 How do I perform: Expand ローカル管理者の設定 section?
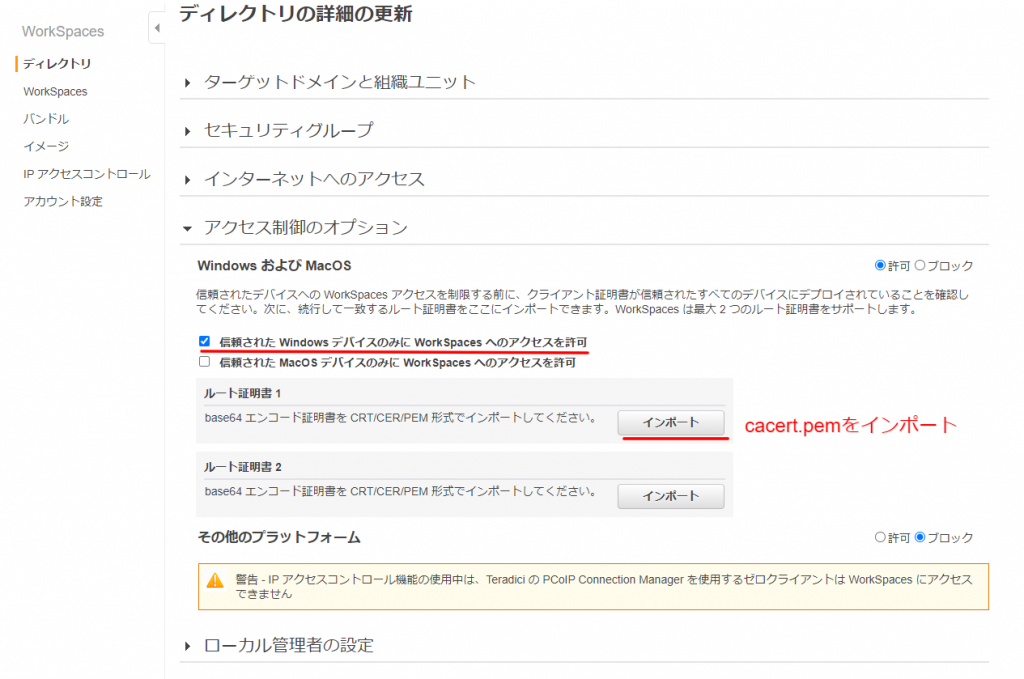(288, 646)
